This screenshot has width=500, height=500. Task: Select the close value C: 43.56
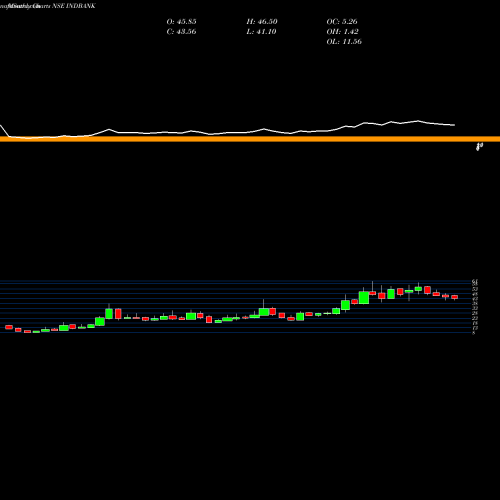(x=181, y=32)
